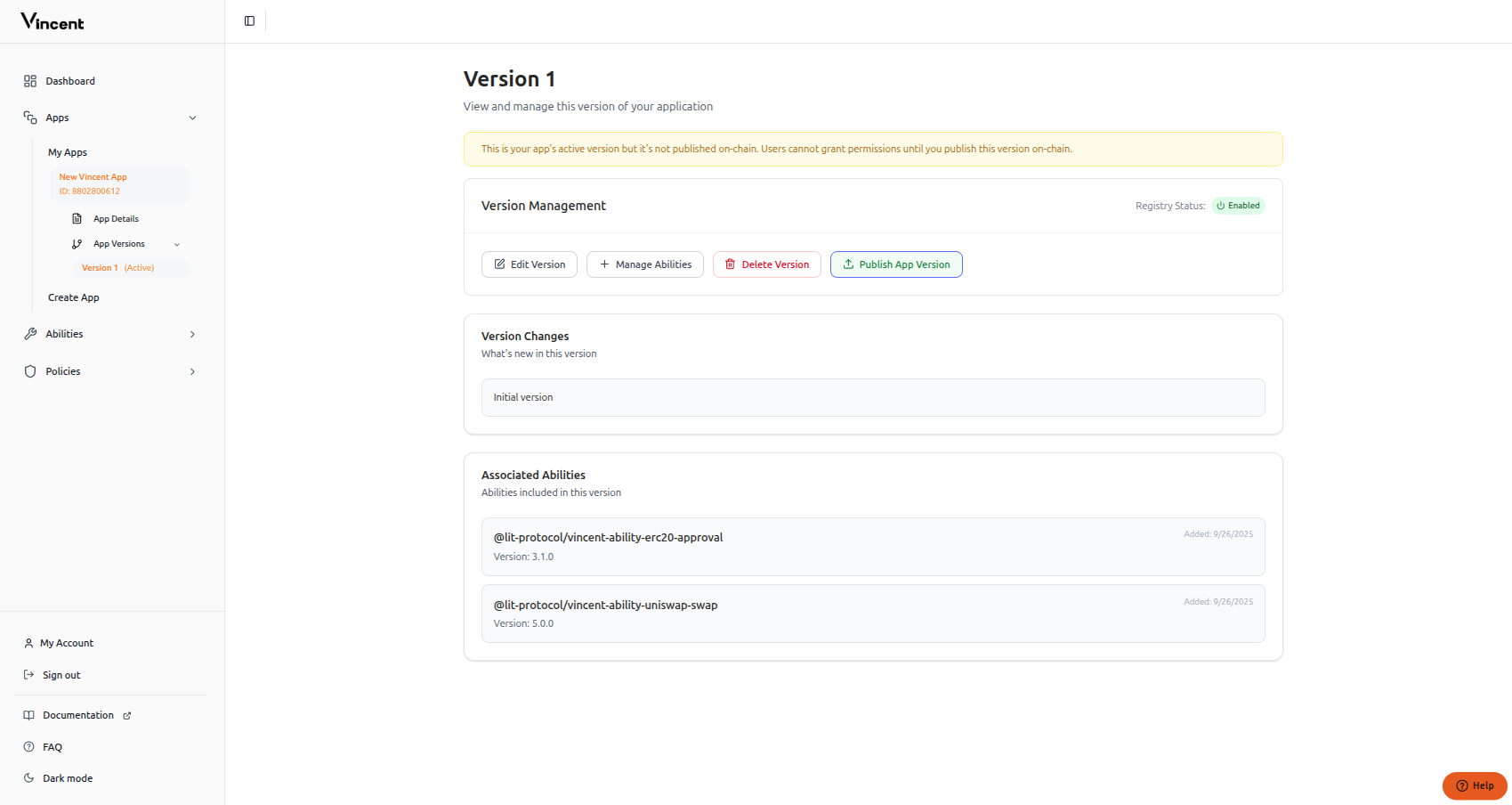Click the Sign out arrow icon

point(28,674)
